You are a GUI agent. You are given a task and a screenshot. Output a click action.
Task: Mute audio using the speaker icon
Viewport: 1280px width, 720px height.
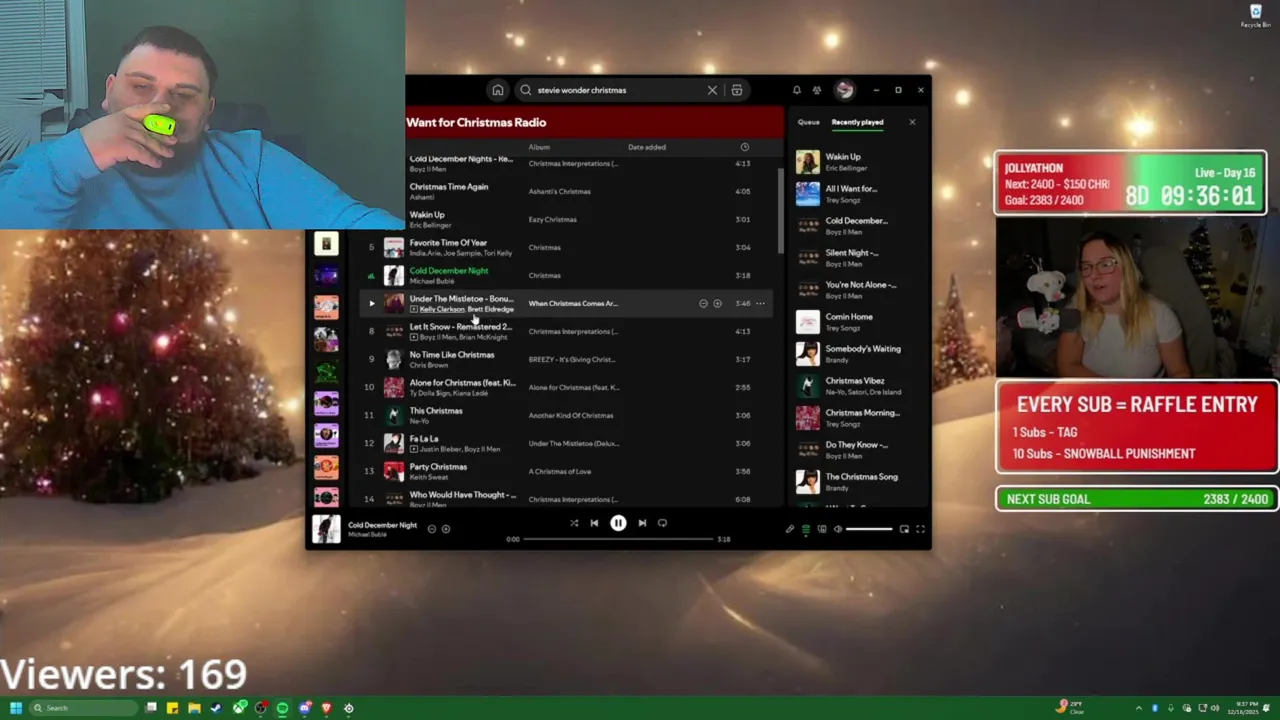point(838,529)
